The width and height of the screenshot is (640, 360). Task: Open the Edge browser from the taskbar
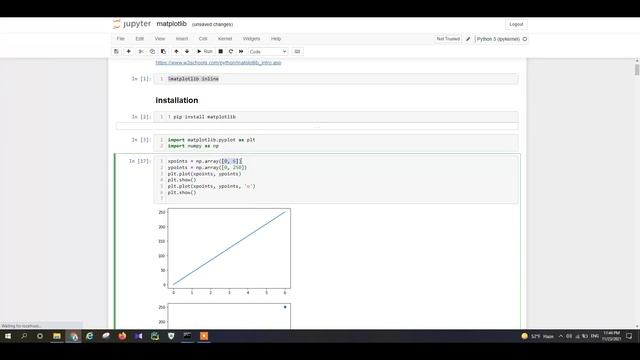click(89, 336)
